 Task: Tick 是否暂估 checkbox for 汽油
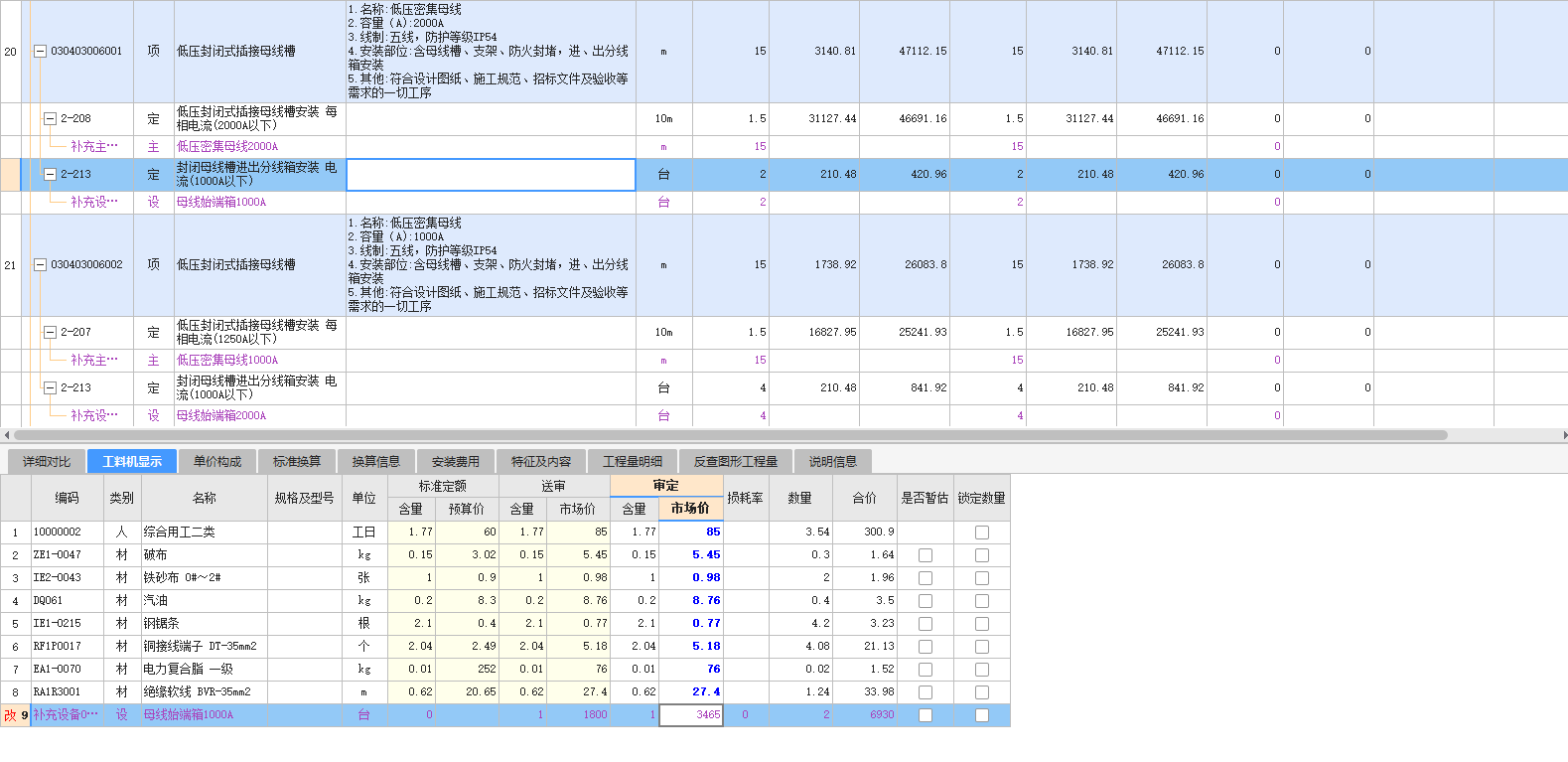click(926, 601)
